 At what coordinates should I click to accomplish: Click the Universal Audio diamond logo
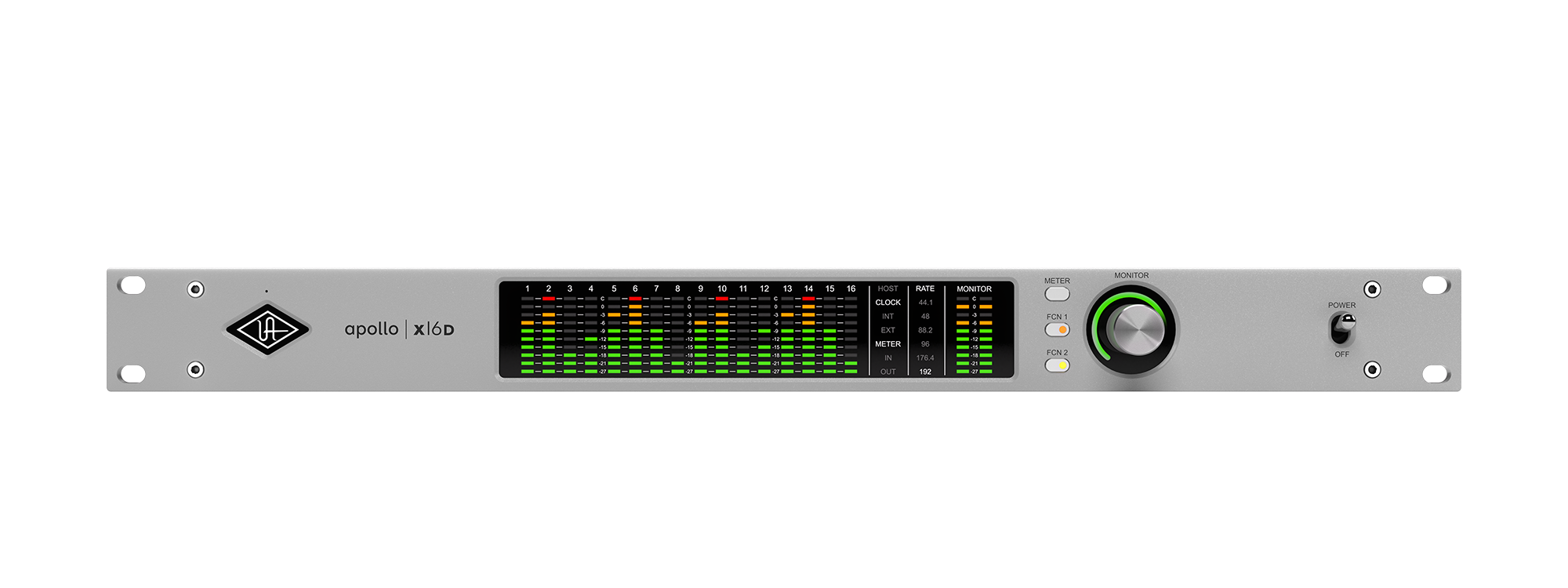coord(268,329)
